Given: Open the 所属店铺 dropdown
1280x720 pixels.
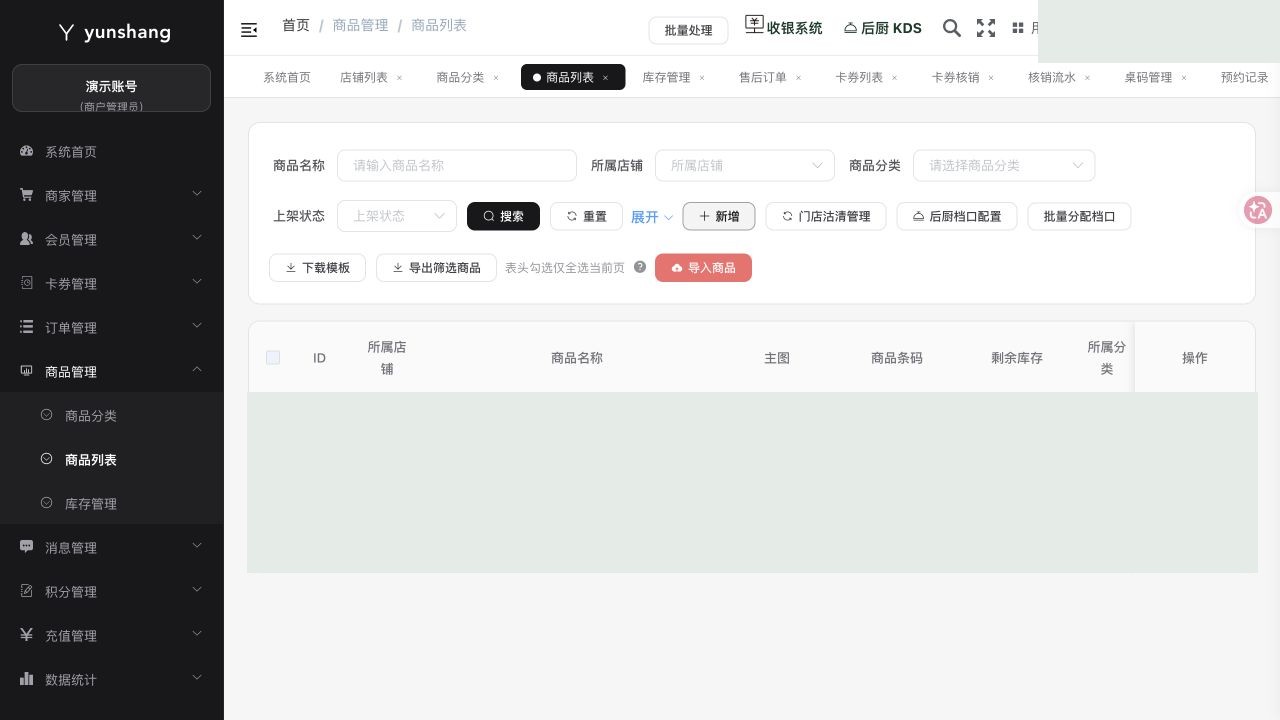Looking at the screenshot, I should [745, 165].
